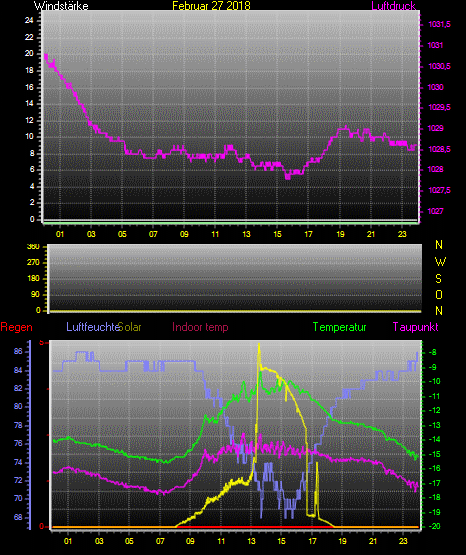Click the yellow solar peak near hour 13
The width and height of the screenshot is (466, 555).
pyautogui.click(x=259, y=345)
